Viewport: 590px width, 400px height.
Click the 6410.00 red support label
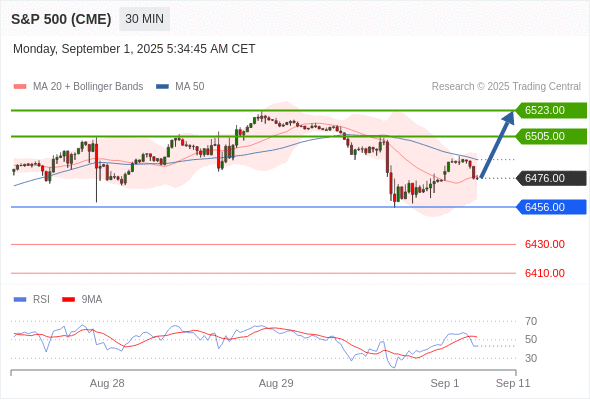[x=545, y=273]
